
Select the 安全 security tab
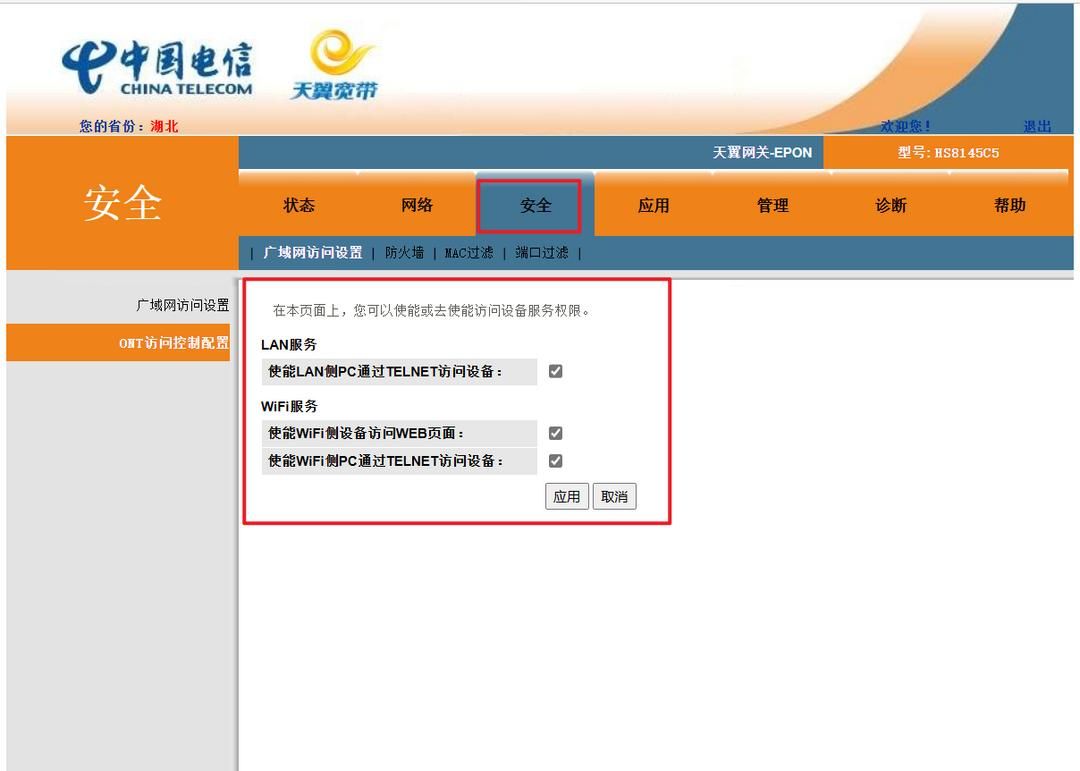[x=535, y=205]
